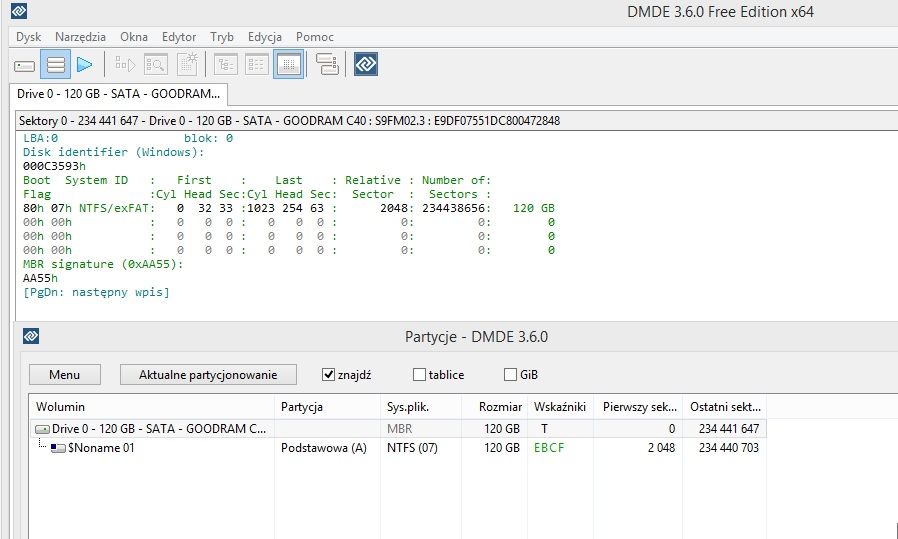This screenshot has width=898, height=539.
Task: Click the toolbar icon with sun symbol
Action: (187, 64)
